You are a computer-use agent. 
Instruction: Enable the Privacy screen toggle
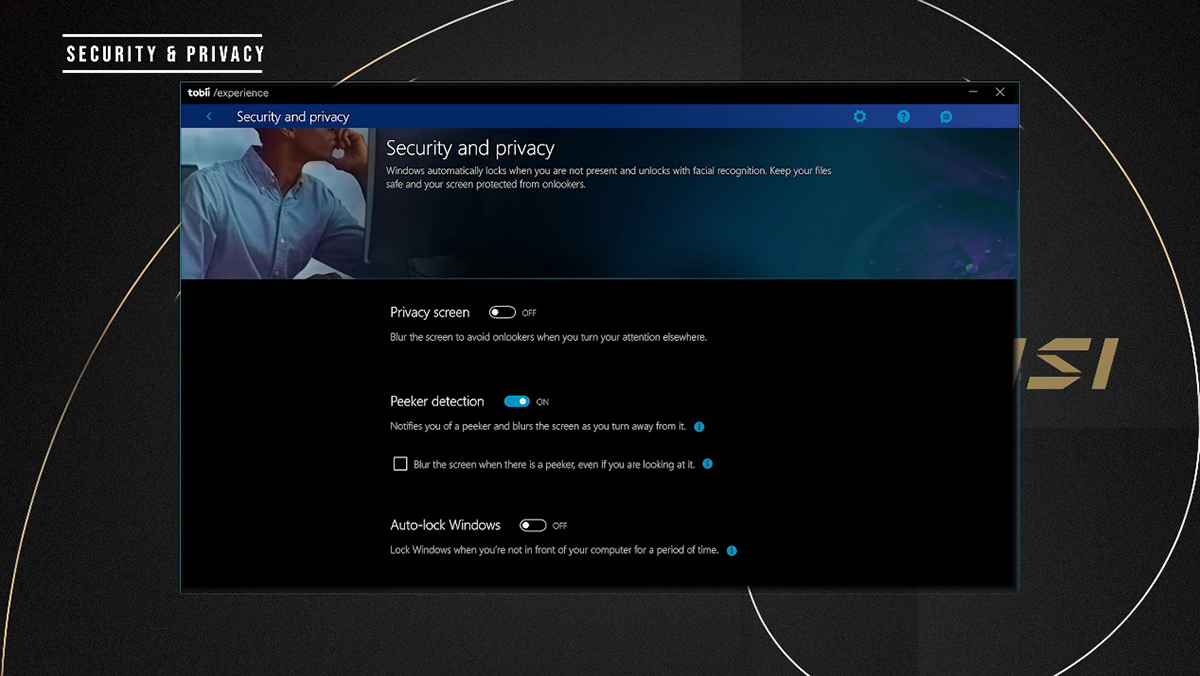click(x=502, y=313)
